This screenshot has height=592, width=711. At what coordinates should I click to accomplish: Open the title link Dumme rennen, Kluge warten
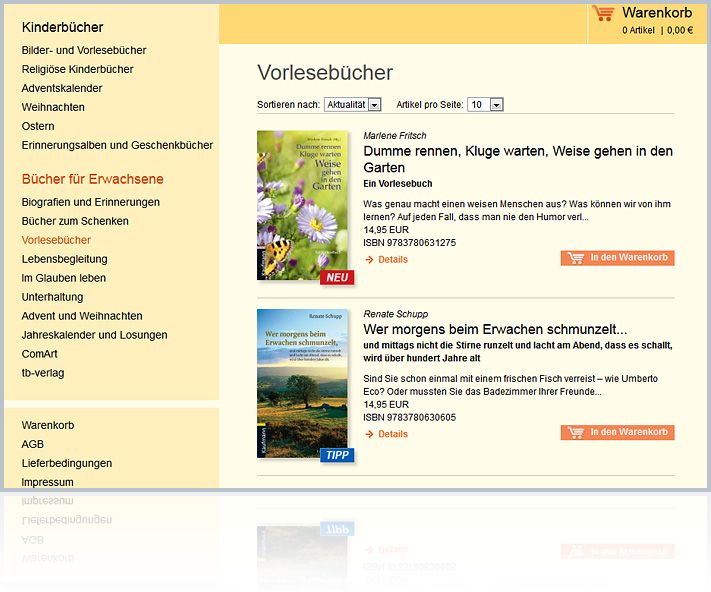[x=517, y=159]
